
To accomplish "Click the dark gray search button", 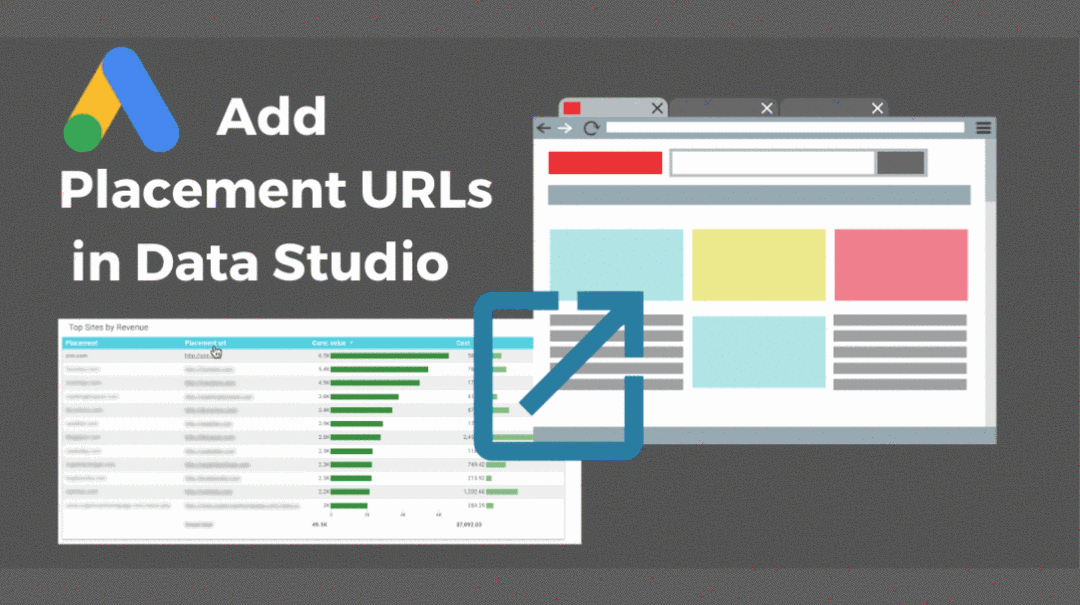I will click(900, 162).
